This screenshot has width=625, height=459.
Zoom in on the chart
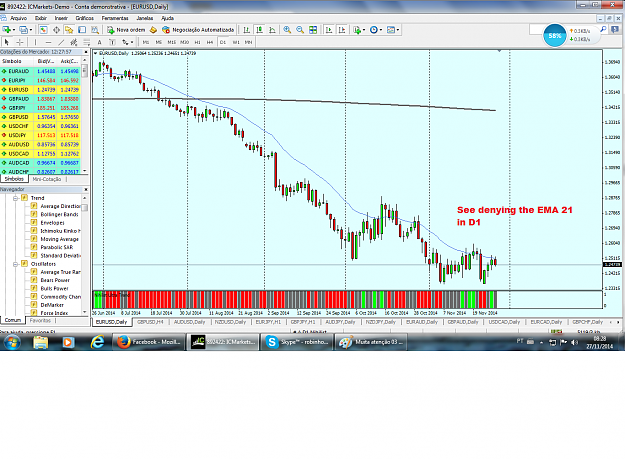(287, 30)
